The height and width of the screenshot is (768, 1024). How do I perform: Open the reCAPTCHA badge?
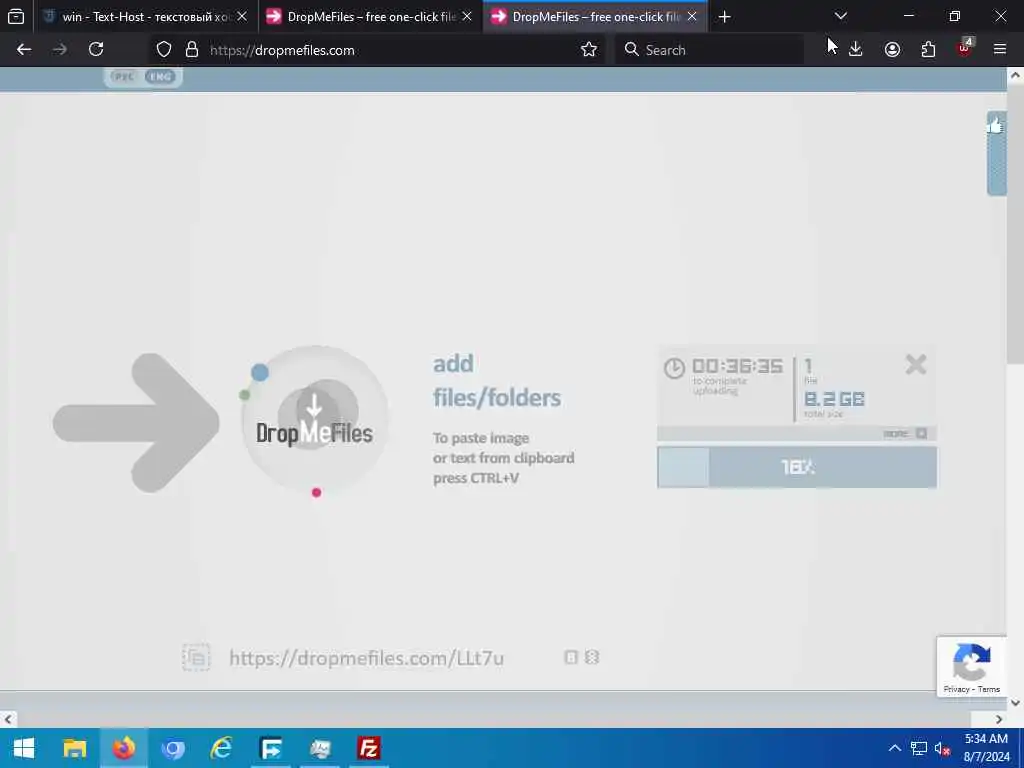pos(971,667)
